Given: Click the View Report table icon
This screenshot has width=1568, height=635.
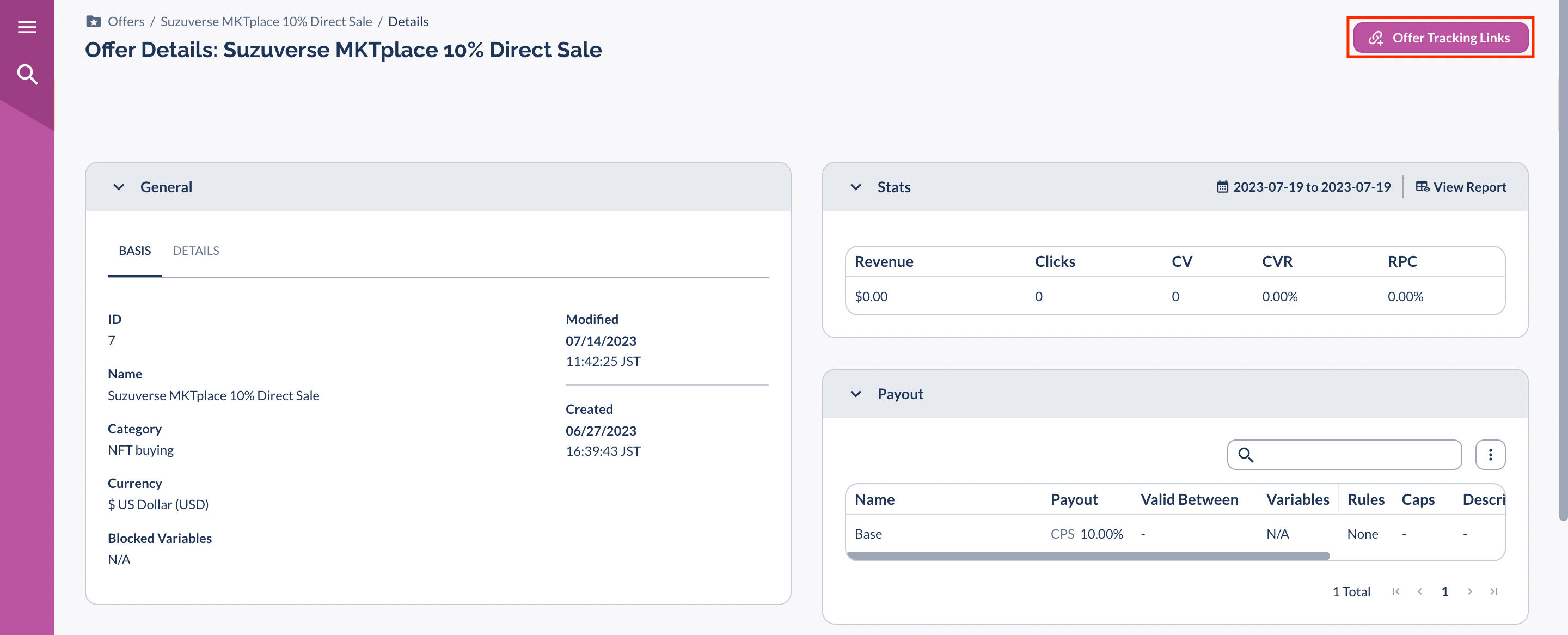Looking at the screenshot, I should coord(1422,187).
